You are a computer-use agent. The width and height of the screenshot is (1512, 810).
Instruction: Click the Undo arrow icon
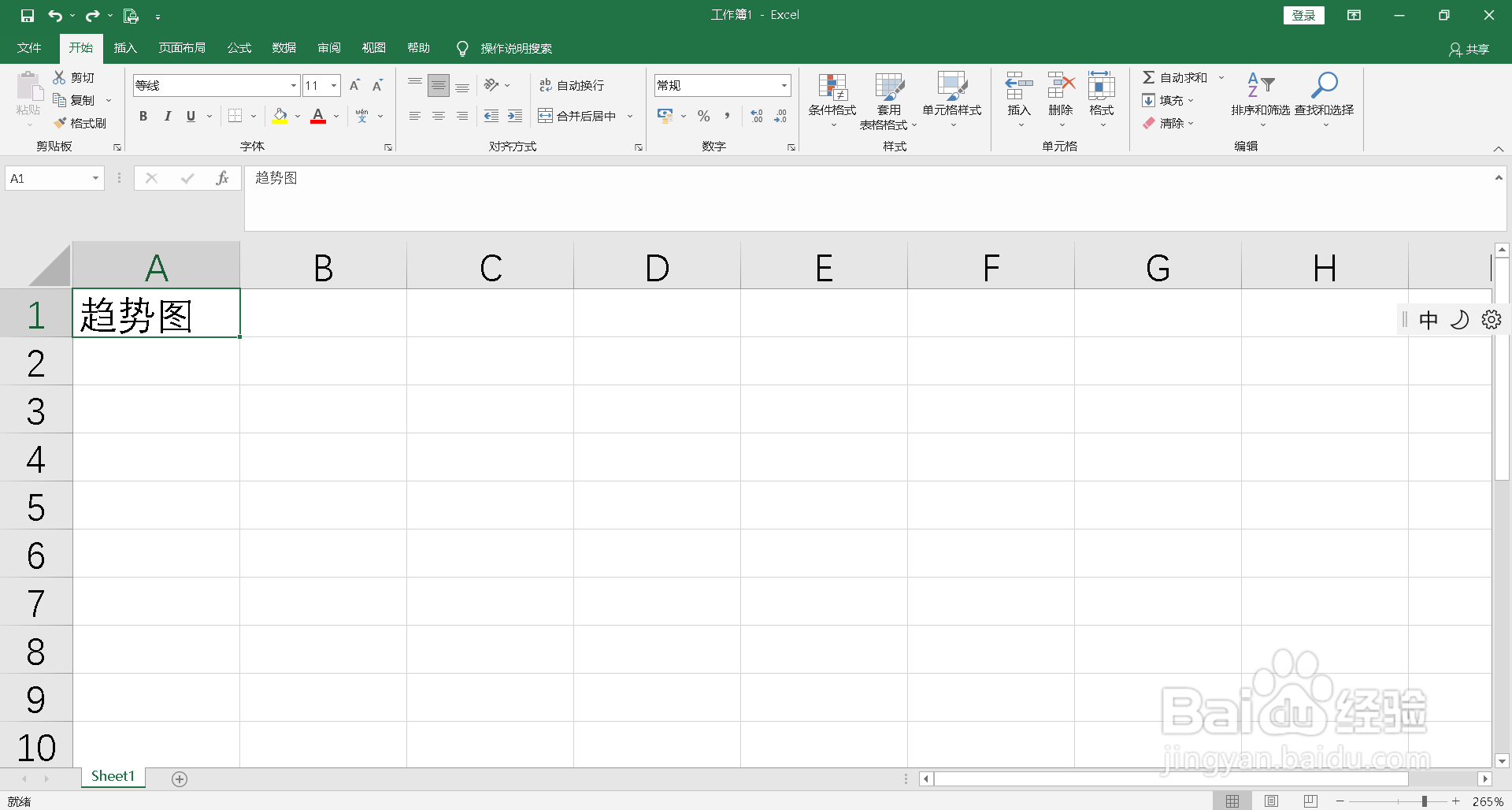click(x=55, y=16)
